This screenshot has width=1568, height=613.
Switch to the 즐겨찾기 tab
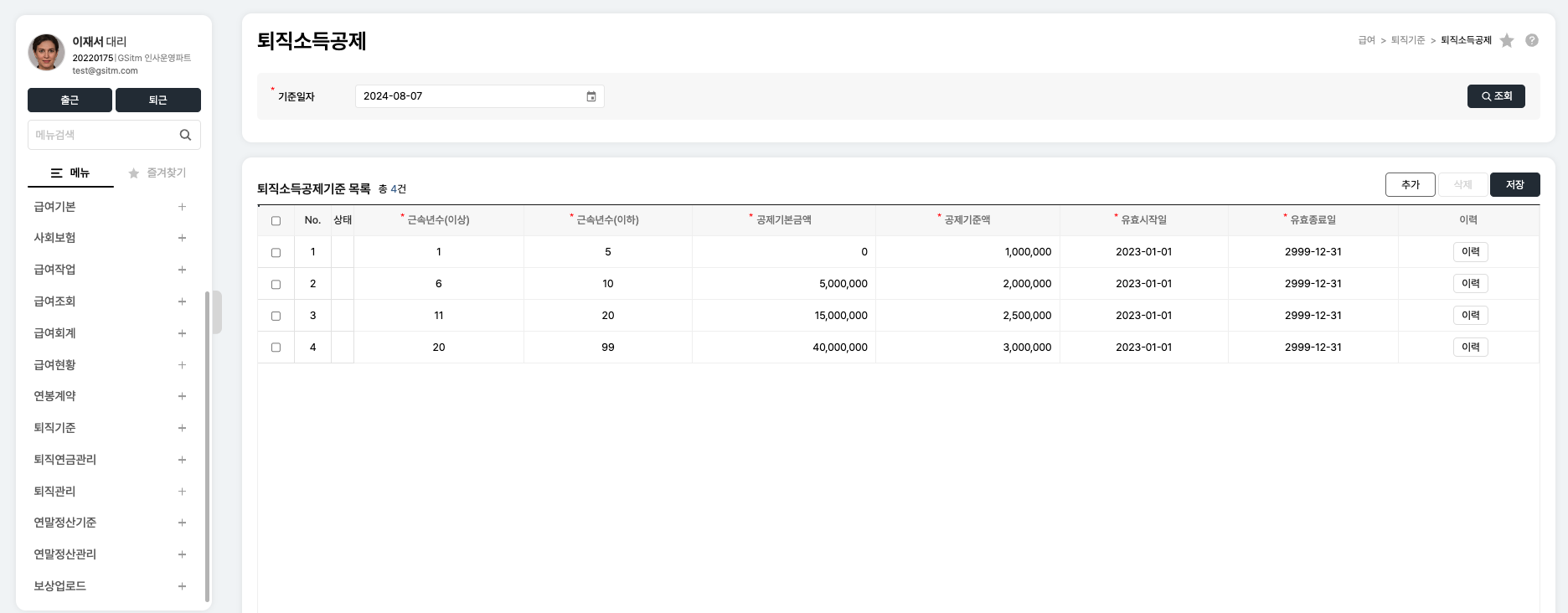tap(157, 173)
